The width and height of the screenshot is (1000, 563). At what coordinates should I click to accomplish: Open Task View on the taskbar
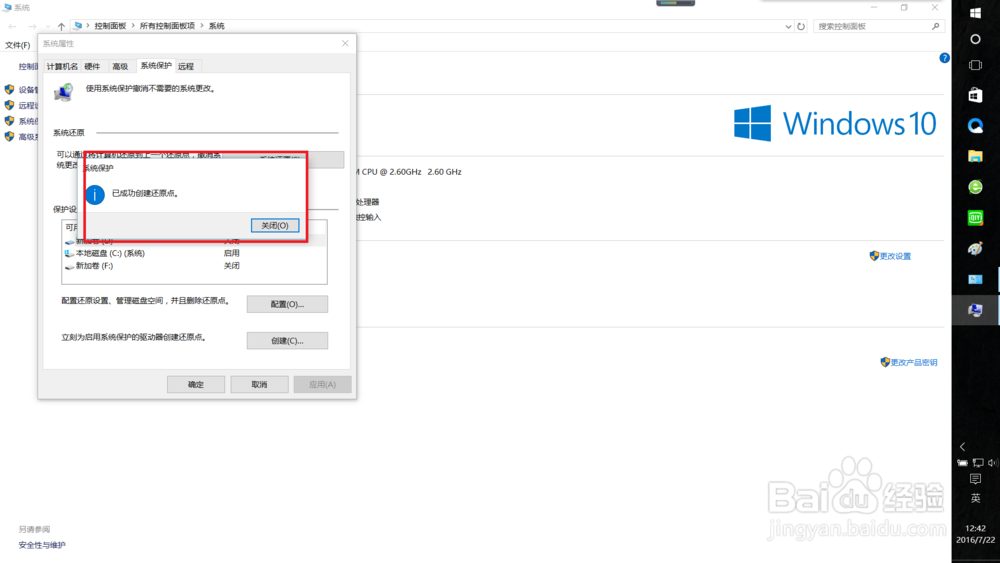point(975,65)
